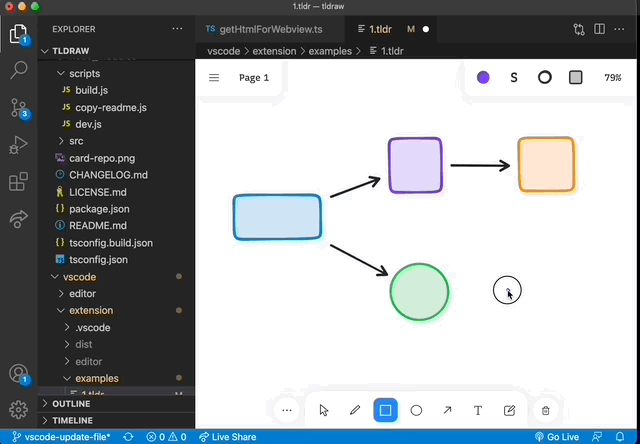The height and width of the screenshot is (444, 640).
Task: Click the open changes compare icon
Action: pos(579,29)
